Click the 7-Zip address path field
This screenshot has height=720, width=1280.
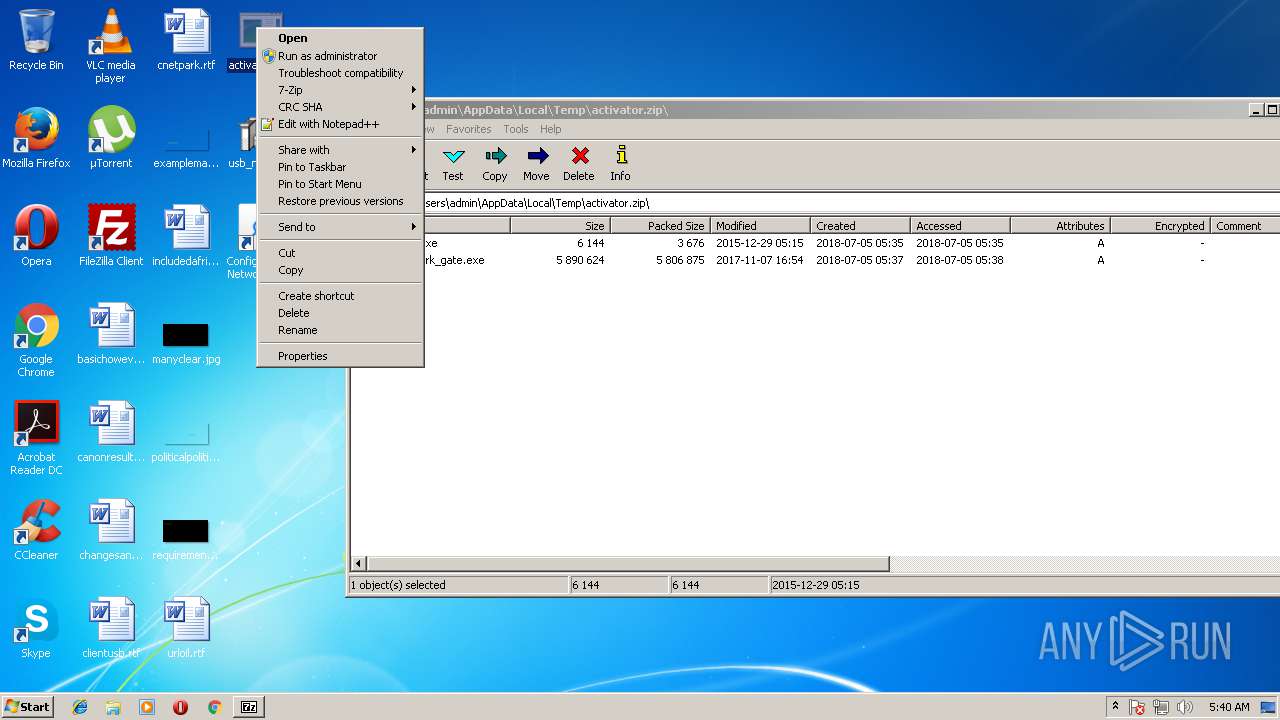pos(850,203)
